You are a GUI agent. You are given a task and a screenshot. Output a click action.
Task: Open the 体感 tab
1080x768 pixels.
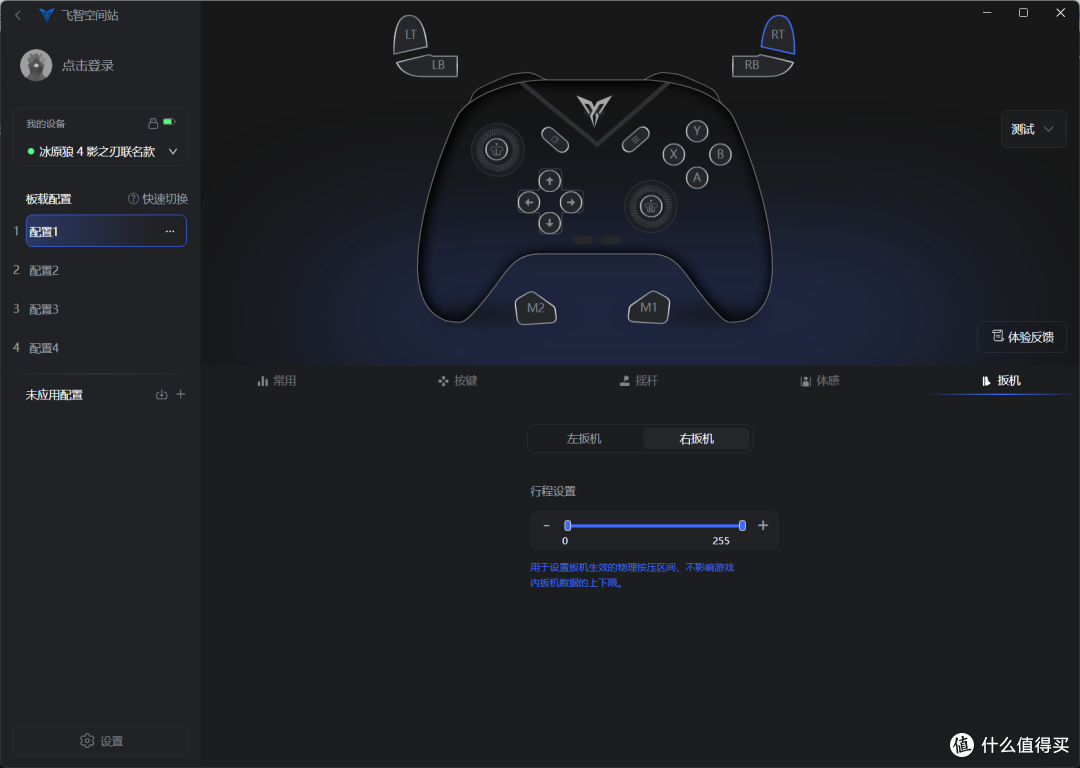820,381
